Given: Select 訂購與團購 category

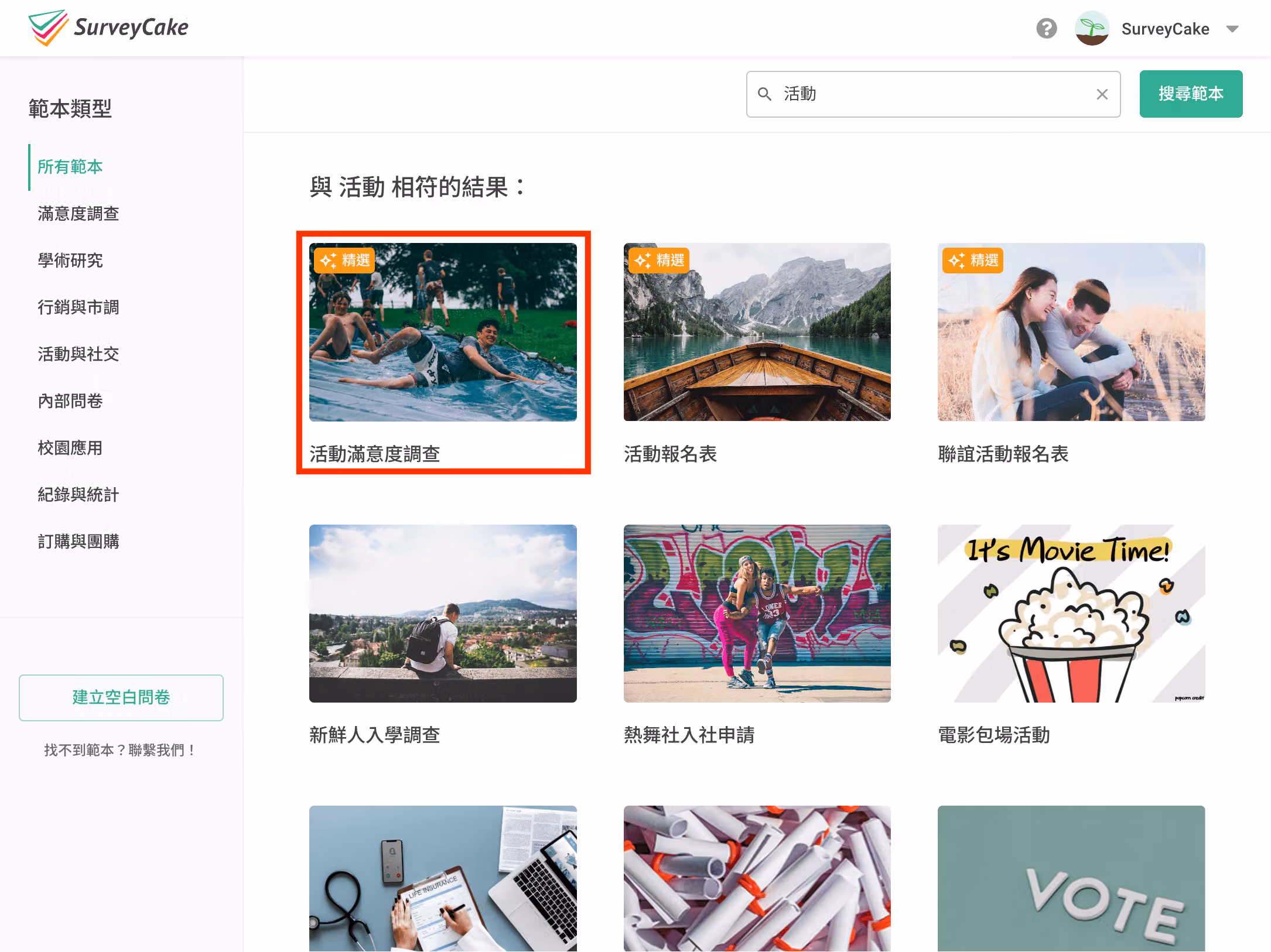Looking at the screenshot, I should click(x=78, y=542).
